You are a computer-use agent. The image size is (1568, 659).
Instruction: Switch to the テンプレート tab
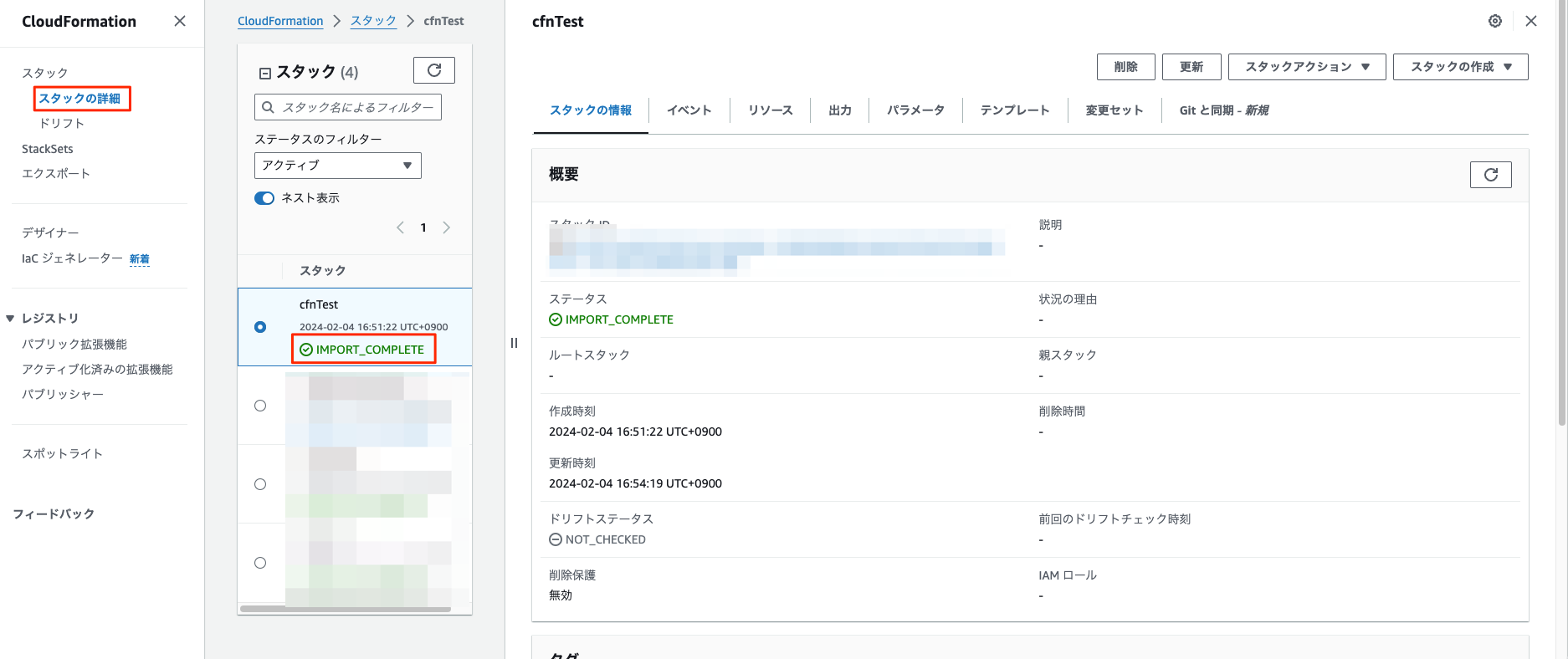point(1015,110)
